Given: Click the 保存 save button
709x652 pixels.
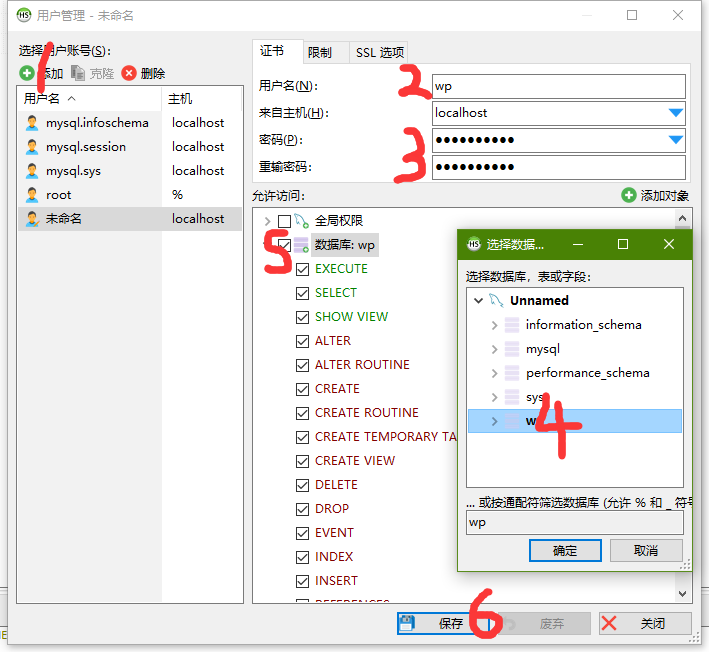Looking at the screenshot, I should pyautogui.click(x=444, y=624).
